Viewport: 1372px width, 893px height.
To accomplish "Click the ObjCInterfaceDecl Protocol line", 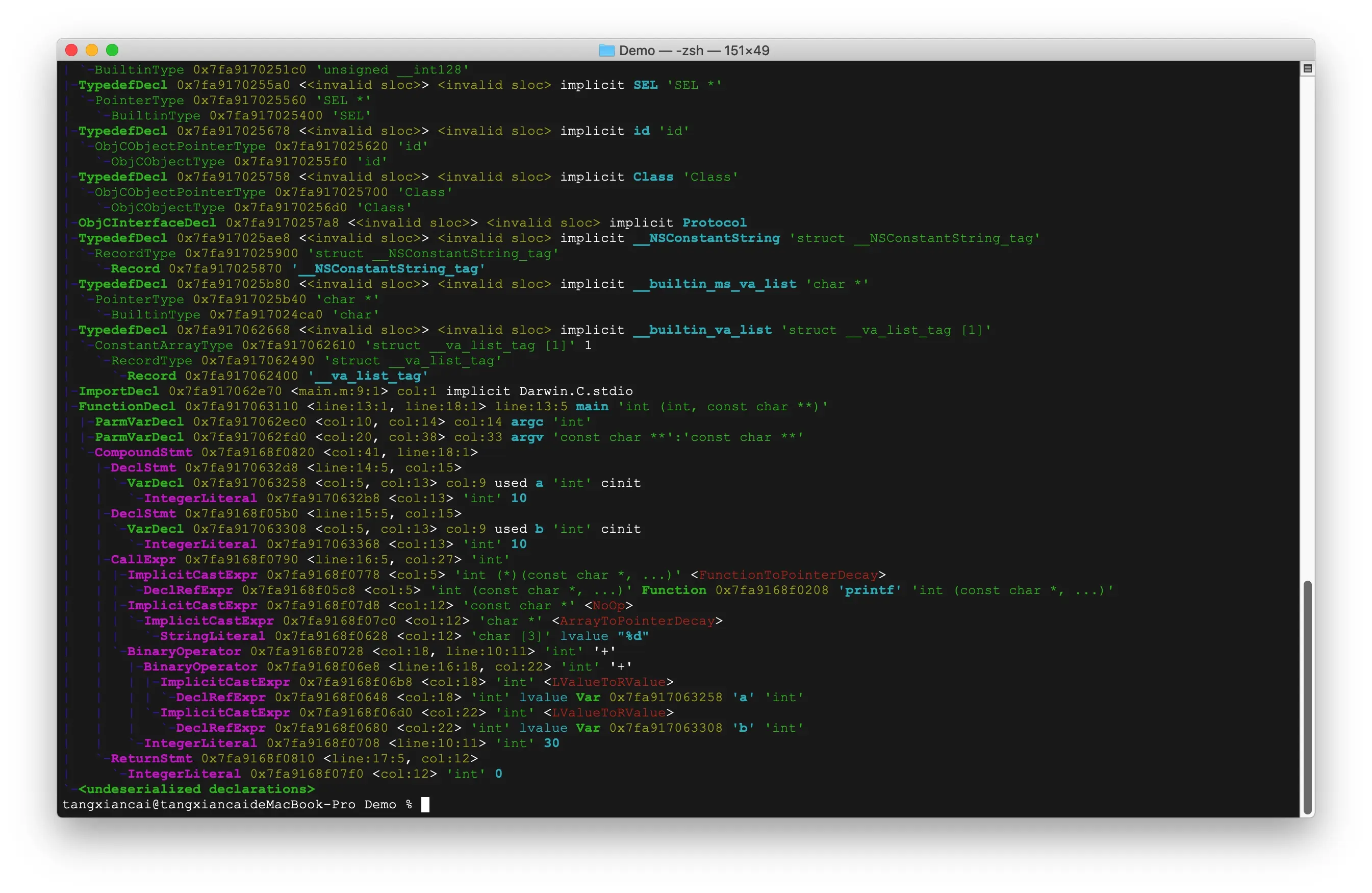I will coord(147,222).
